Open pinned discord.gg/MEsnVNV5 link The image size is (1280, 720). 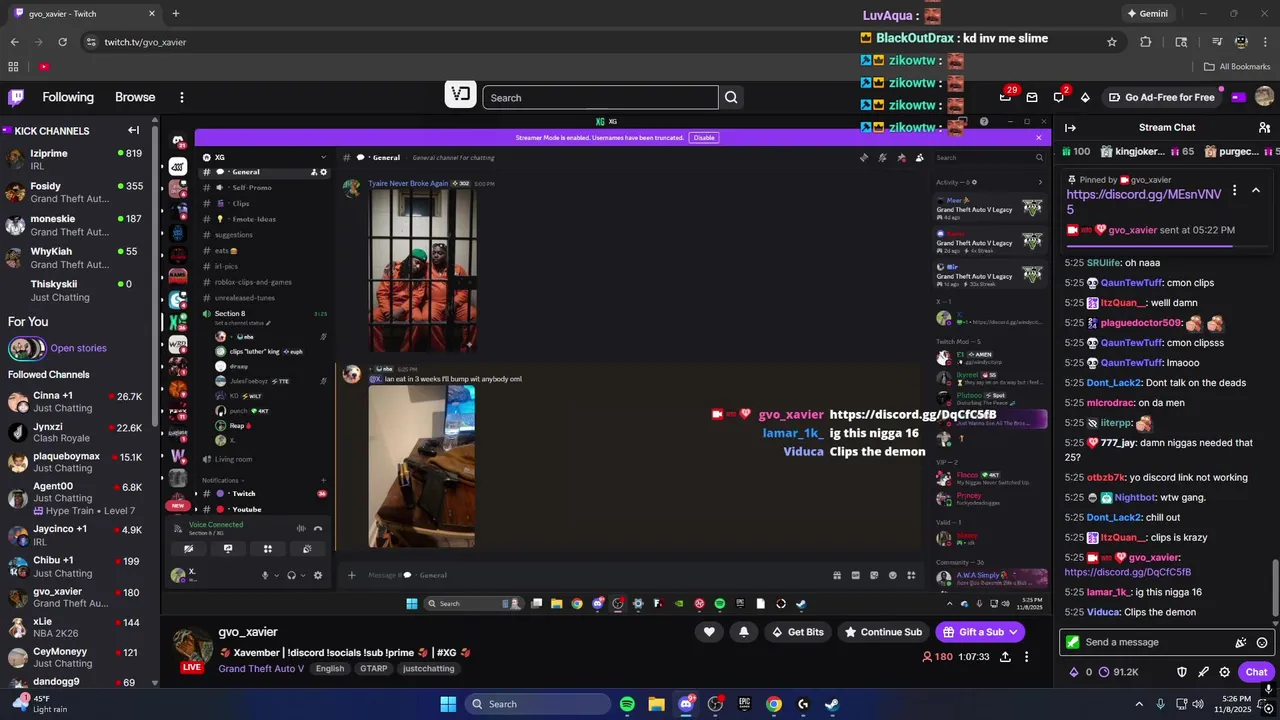point(1144,202)
